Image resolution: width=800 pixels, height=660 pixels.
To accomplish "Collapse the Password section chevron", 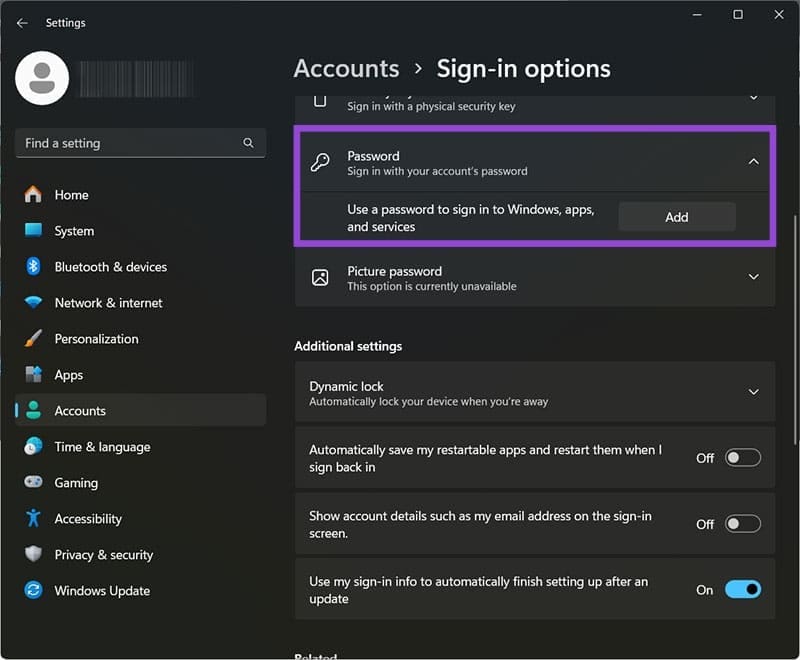I will 754,162.
